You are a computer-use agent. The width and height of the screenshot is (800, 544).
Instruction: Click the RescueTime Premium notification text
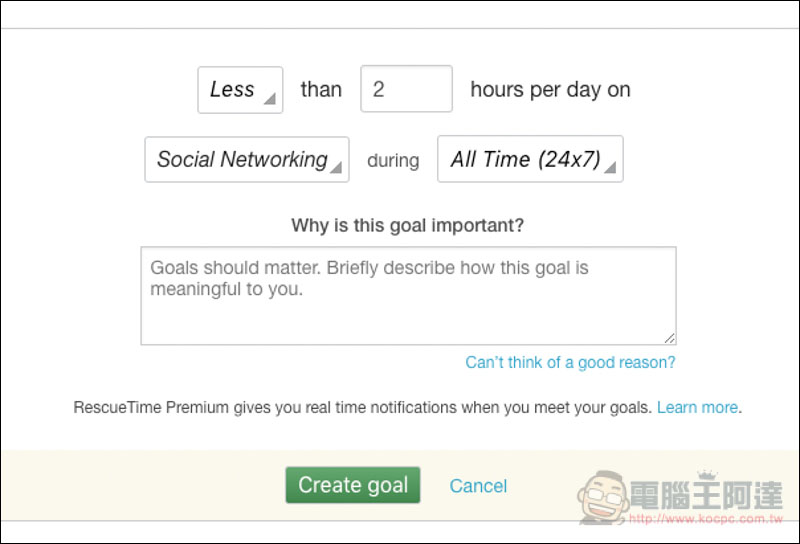click(363, 407)
